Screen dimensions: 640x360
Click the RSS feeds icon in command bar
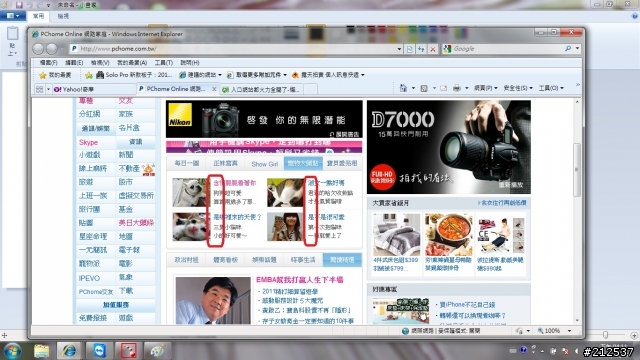click(x=424, y=88)
